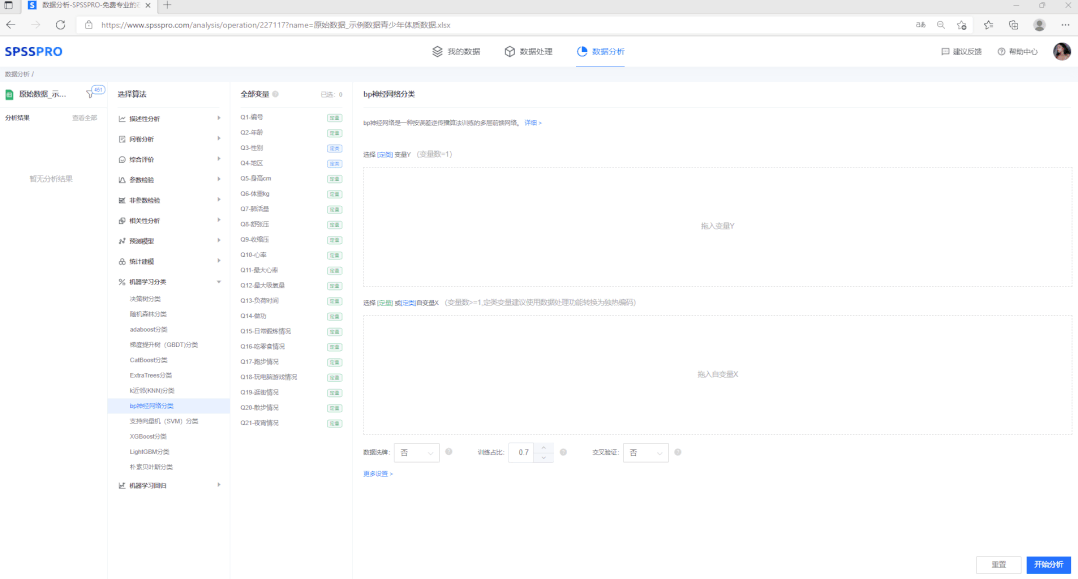The image size is (1078, 579).
Task: Select 决策树分类 algorithm
Action: tap(145, 299)
